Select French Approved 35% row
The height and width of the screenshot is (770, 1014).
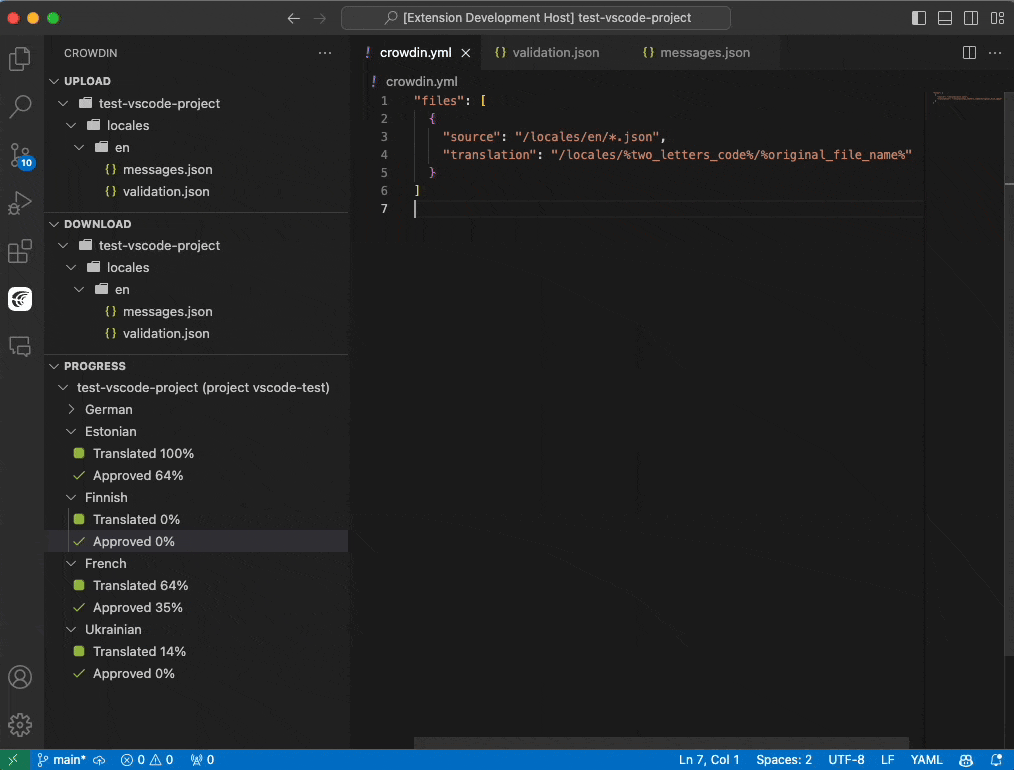[197, 608]
